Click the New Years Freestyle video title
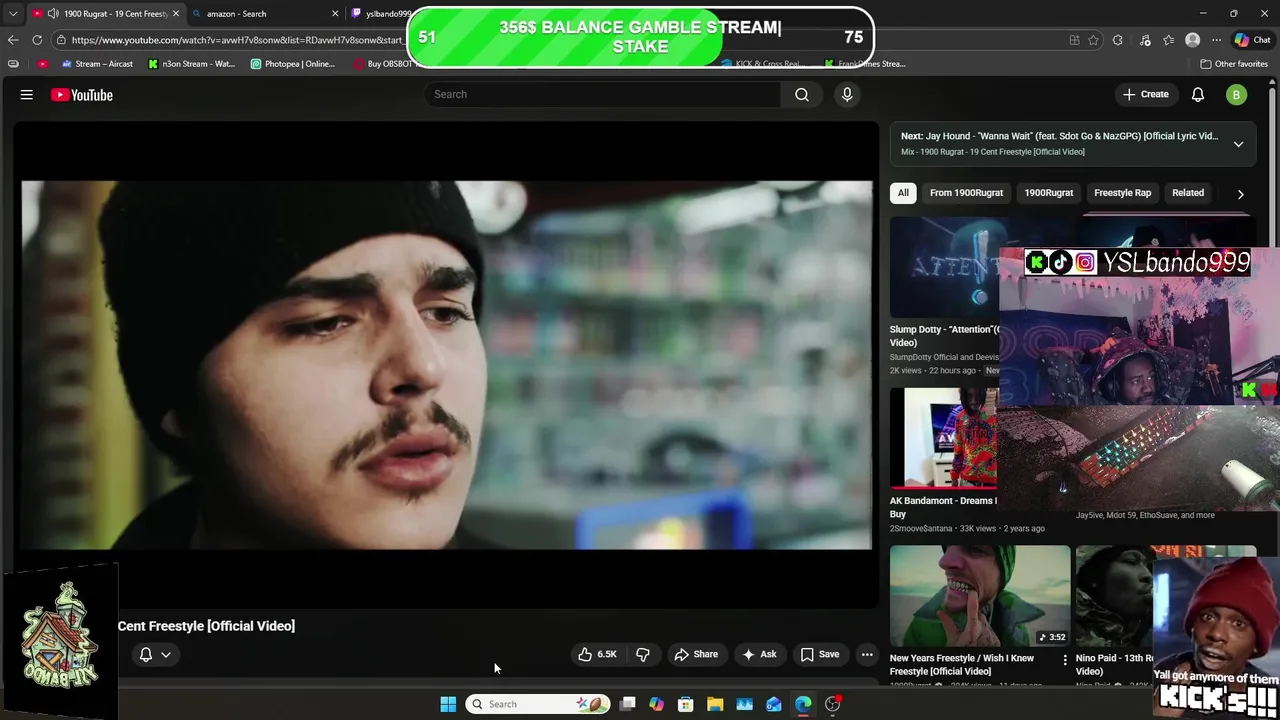Viewport: 1280px width, 720px height. 962,665
